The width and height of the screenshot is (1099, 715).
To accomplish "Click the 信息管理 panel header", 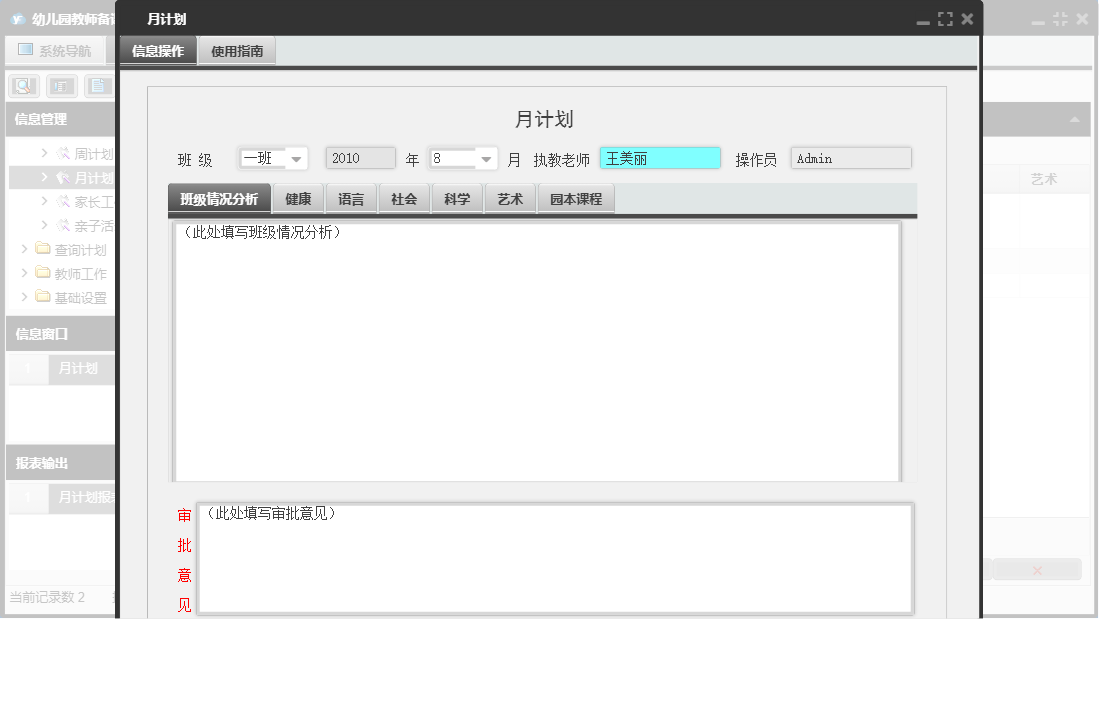I will (x=61, y=119).
